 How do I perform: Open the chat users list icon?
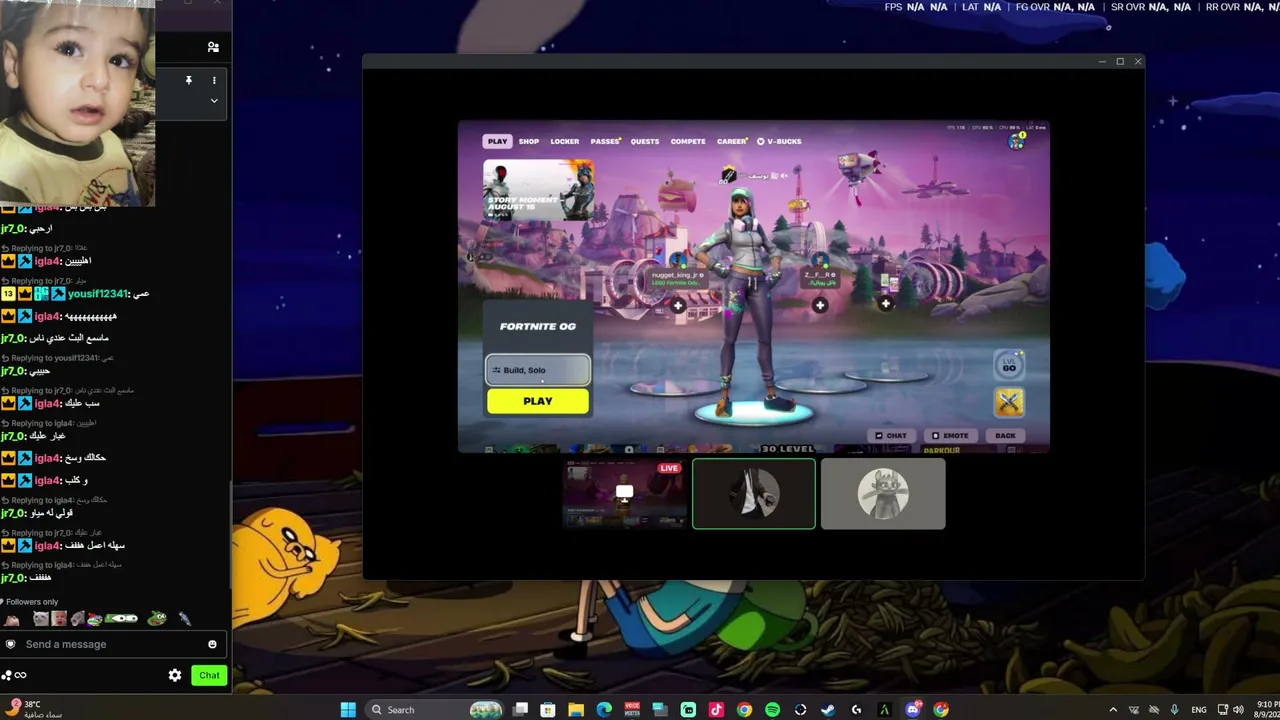coord(213,47)
